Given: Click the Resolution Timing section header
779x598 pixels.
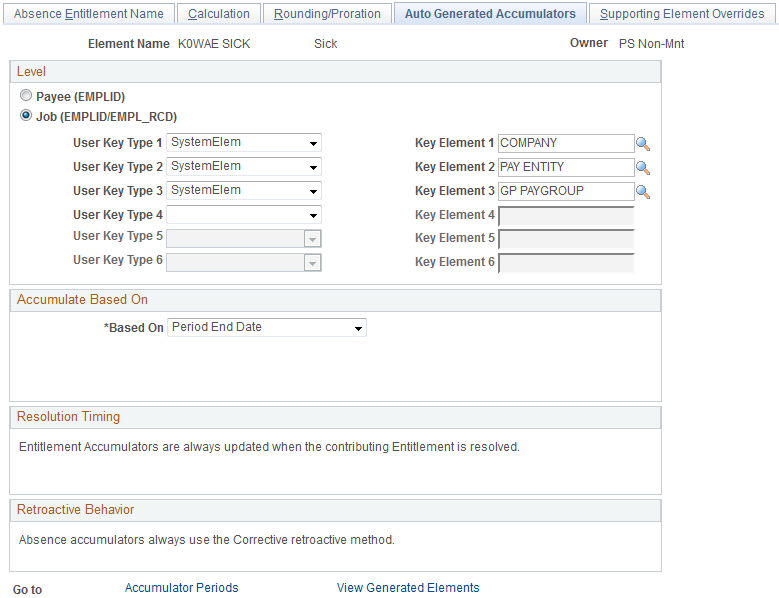Looking at the screenshot, I should tap(335, 417).
